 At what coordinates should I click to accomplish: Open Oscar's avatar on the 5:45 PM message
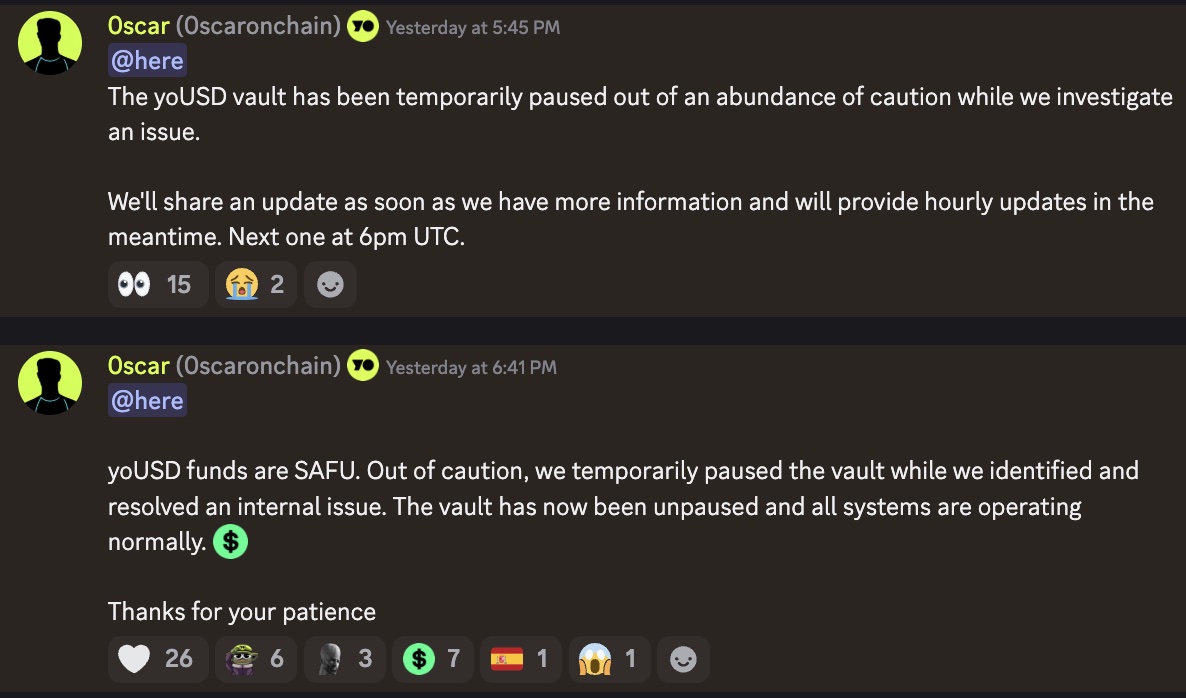coord(50,44)
